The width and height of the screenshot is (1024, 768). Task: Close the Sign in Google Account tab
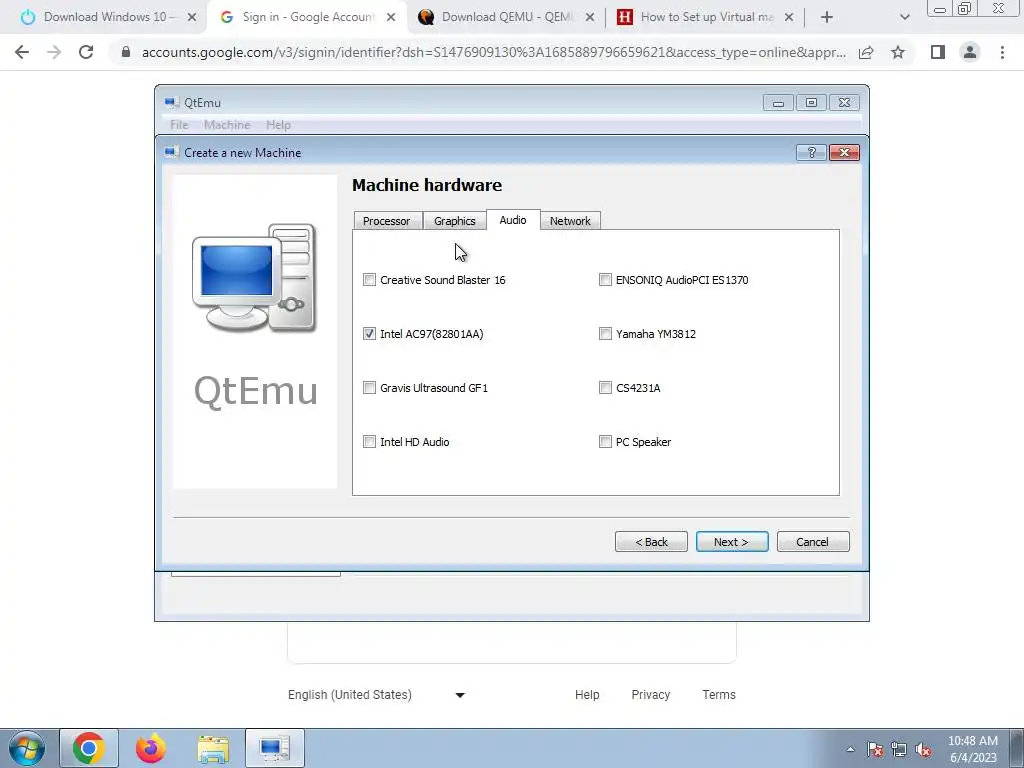tap(391, 18)
